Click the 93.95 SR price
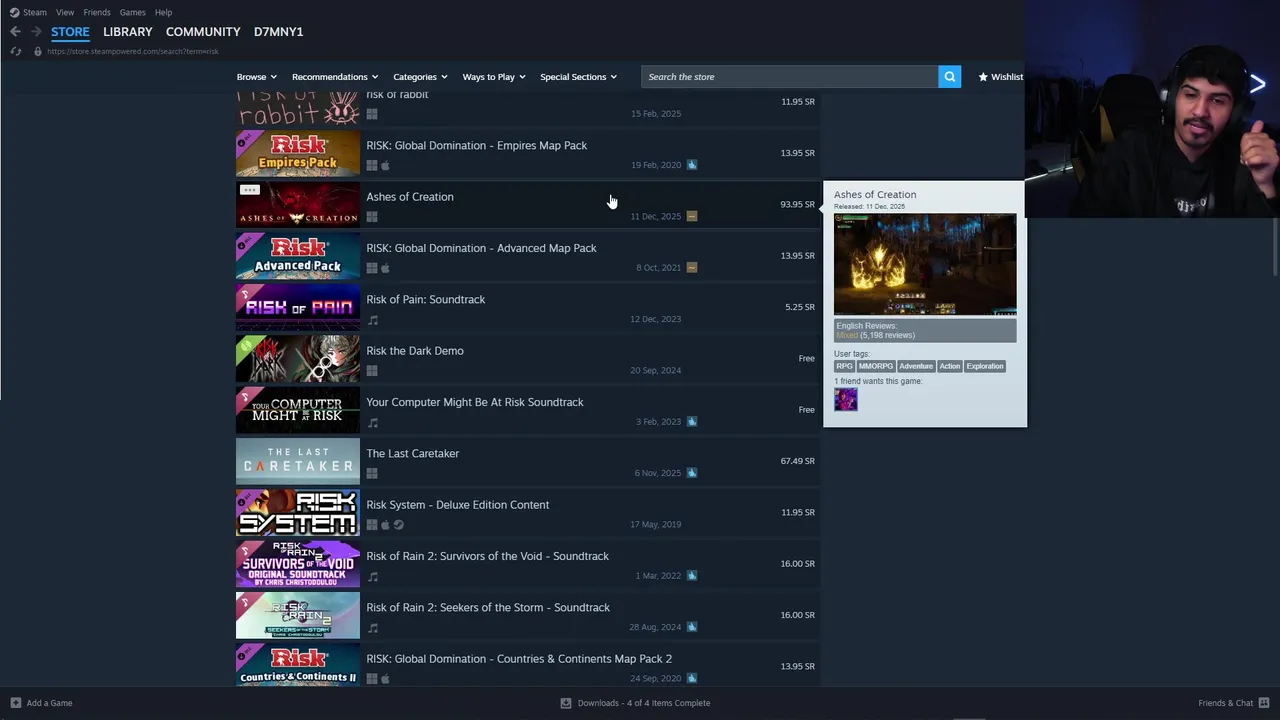 click(x=797, y=204)
